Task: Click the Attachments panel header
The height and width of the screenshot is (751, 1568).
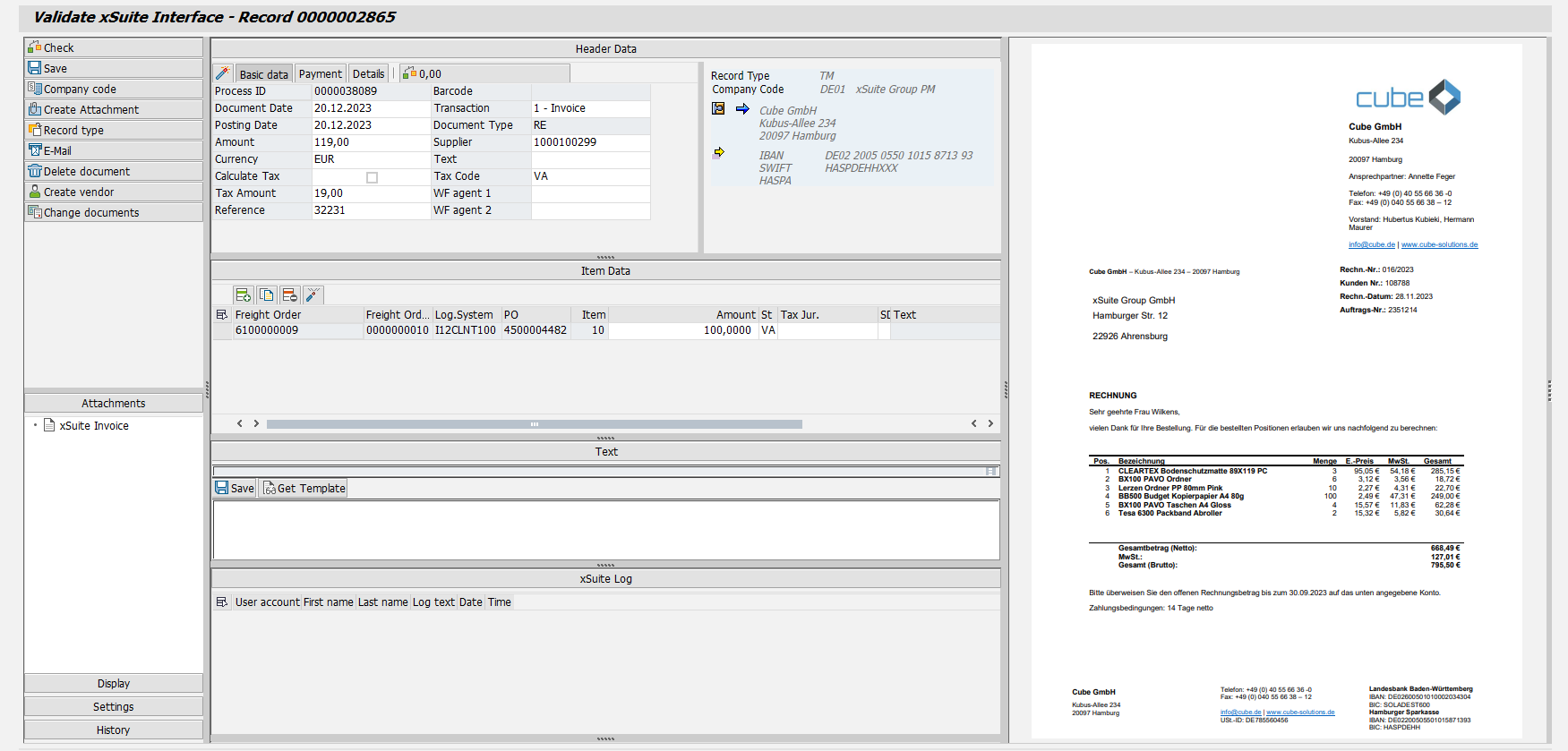Action: coord(114,403)
